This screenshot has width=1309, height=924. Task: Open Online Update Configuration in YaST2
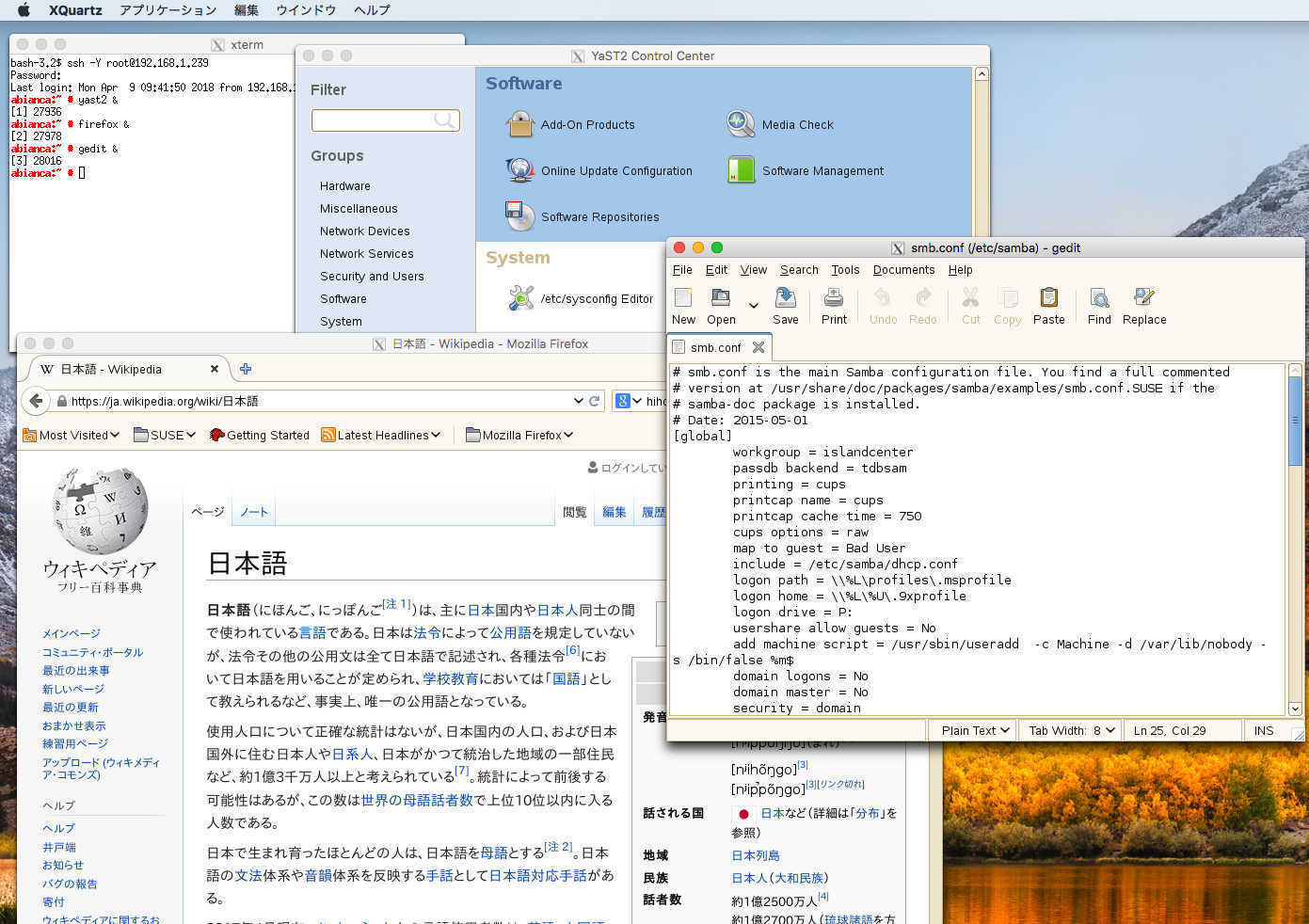(599, 170)
